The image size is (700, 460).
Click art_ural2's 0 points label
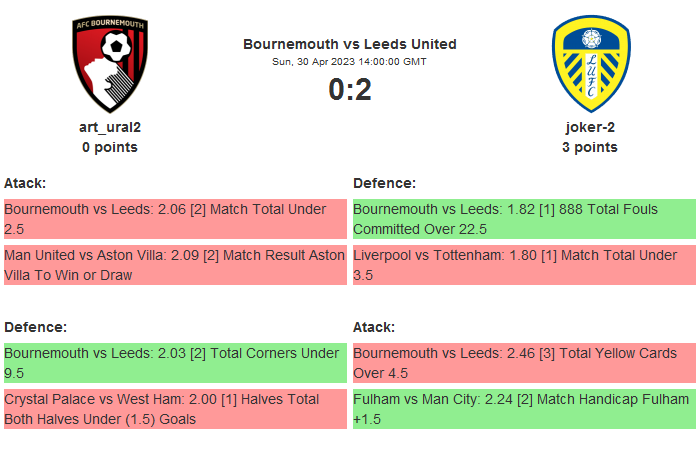[x=110, y=147]
